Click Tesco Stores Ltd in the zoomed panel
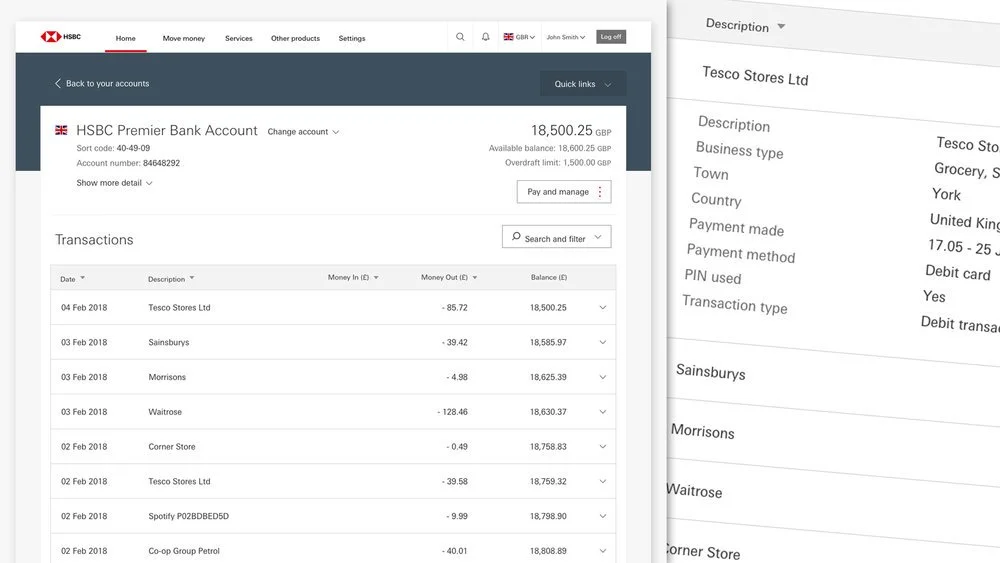Screen dimensions: 1000x563 755,76
